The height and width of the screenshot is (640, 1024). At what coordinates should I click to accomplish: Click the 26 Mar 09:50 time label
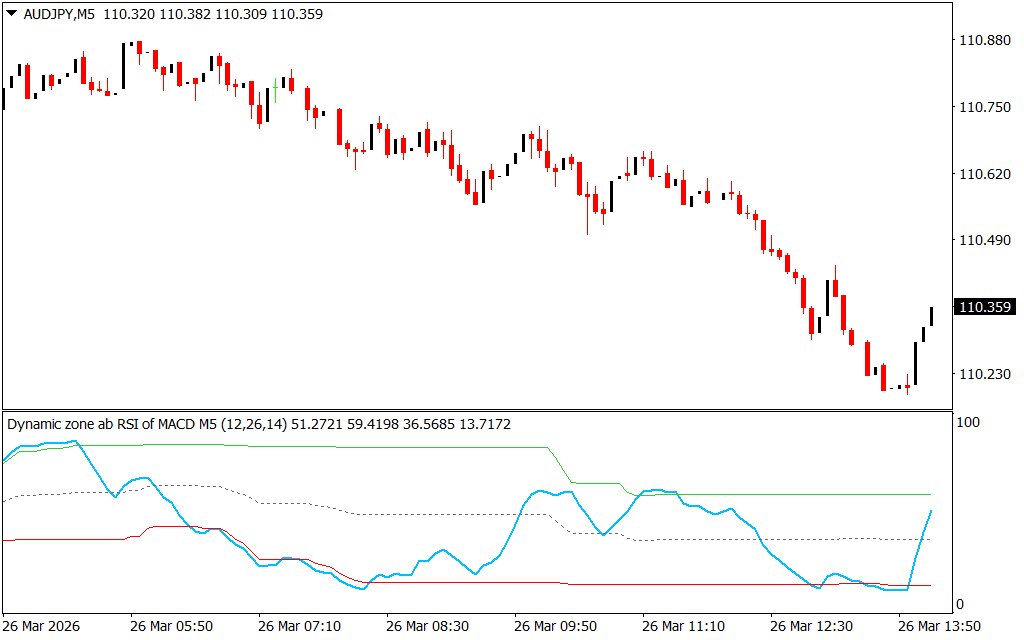pyautogui.click(x=555, y=626)
